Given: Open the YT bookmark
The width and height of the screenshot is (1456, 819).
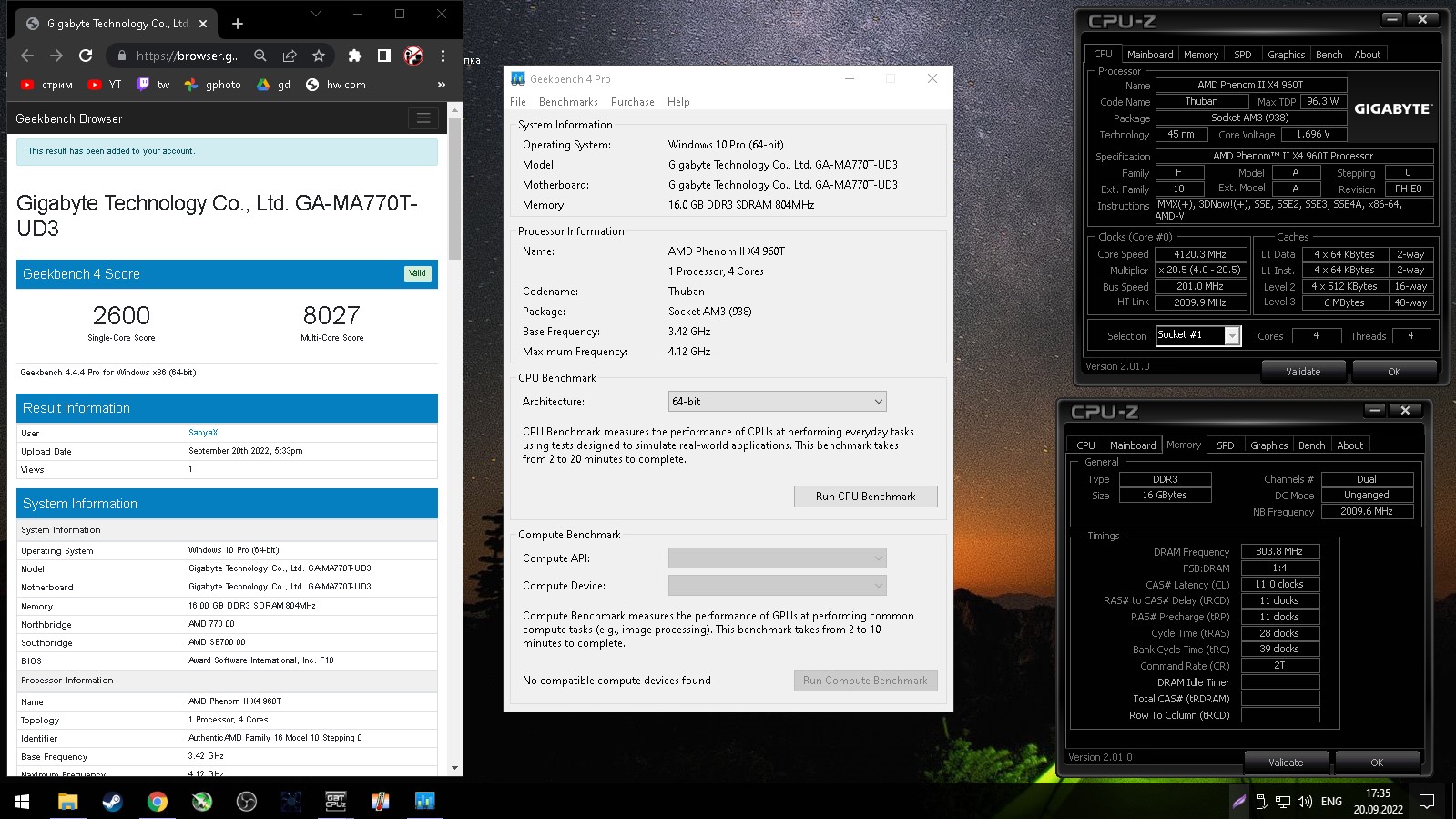Looking at the screenshot, I should point(105,85).
